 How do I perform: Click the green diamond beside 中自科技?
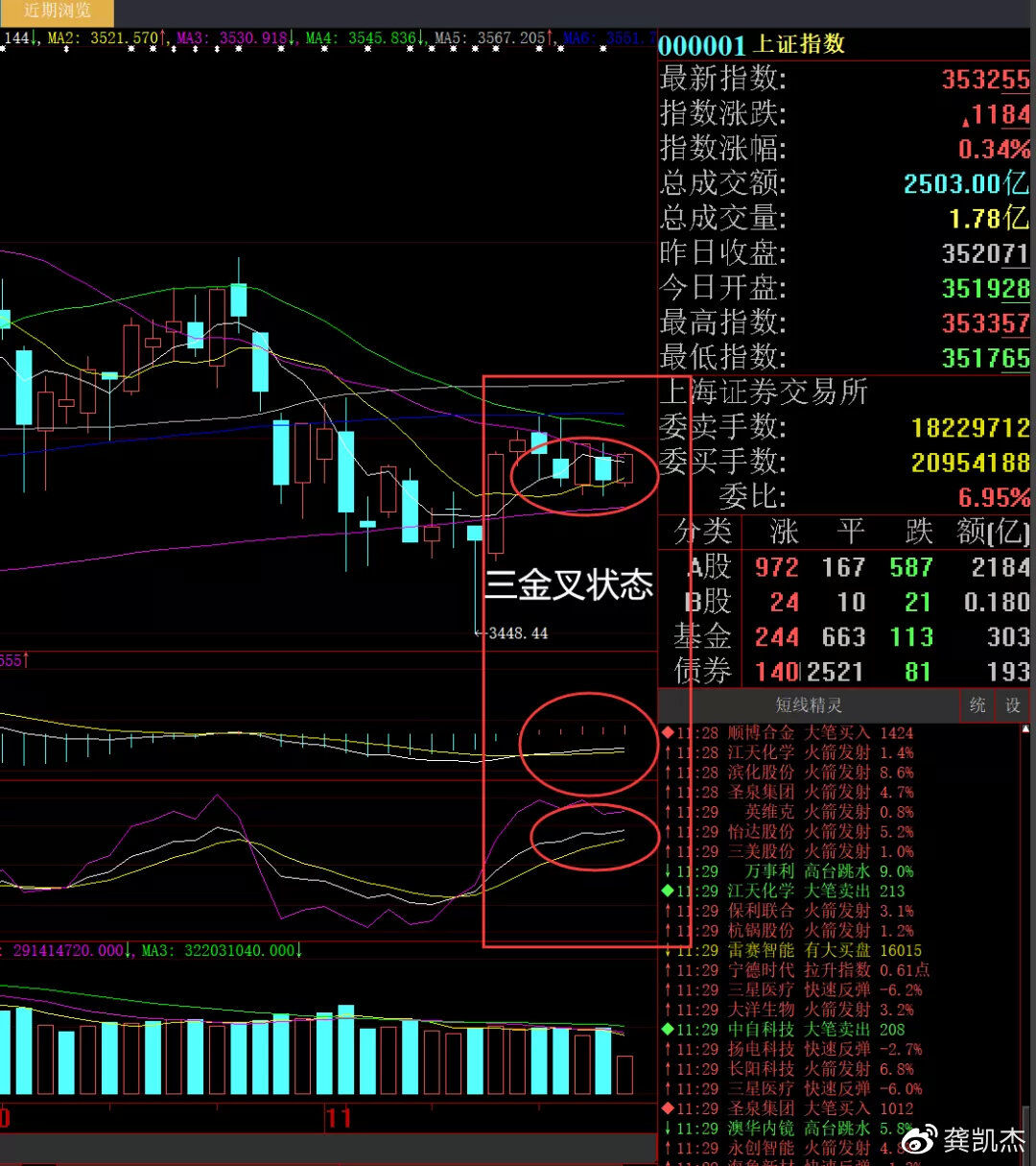[x=667, y=1030]
